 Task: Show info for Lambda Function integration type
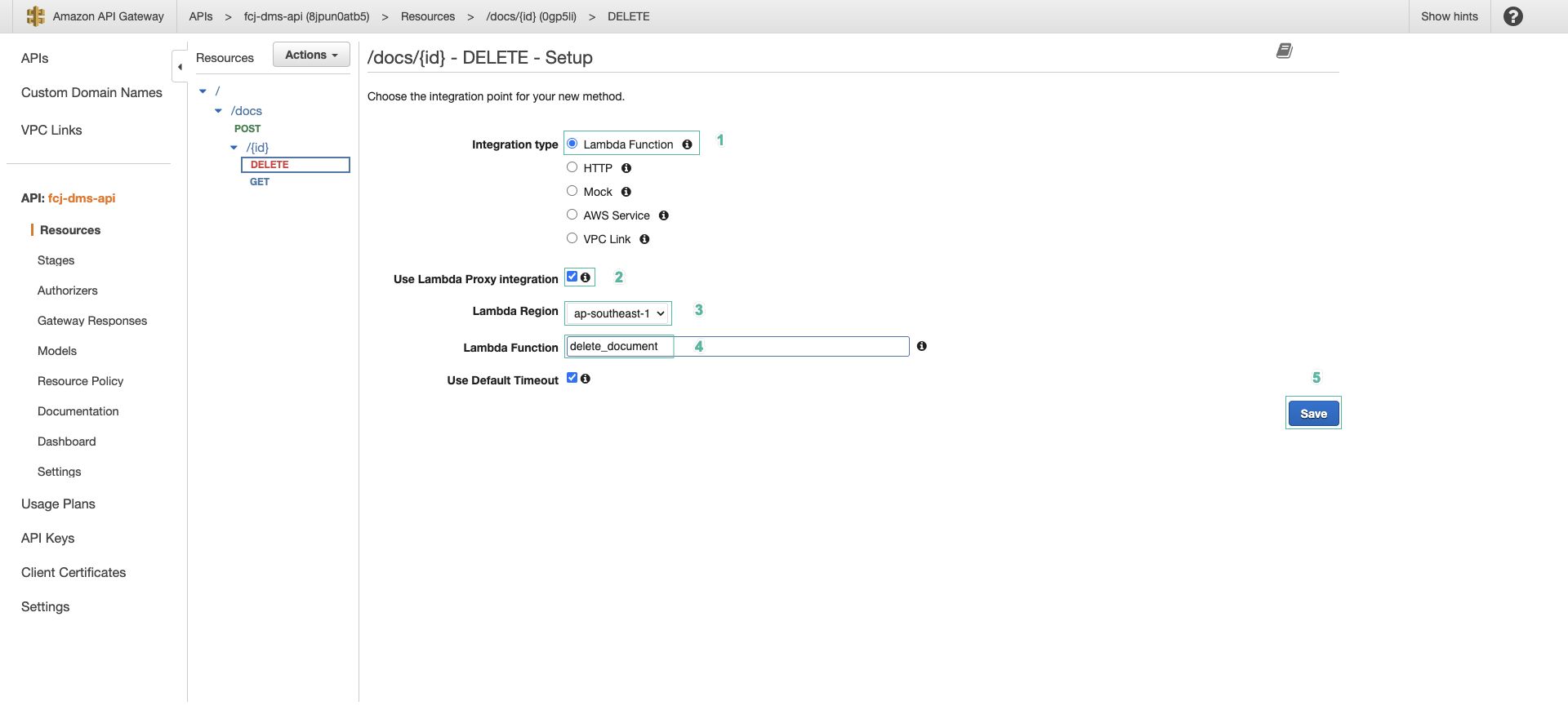pyautogui.click(x=687, y=144)
